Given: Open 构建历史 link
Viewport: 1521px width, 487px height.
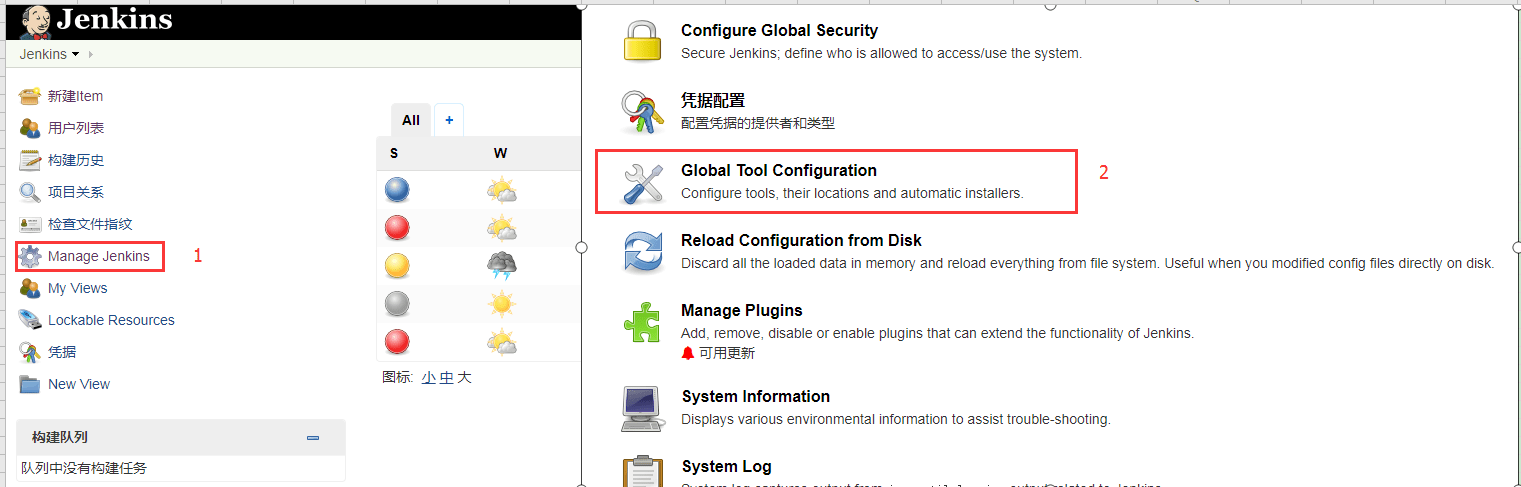Looking at the screenshot, I should (76, 160).
